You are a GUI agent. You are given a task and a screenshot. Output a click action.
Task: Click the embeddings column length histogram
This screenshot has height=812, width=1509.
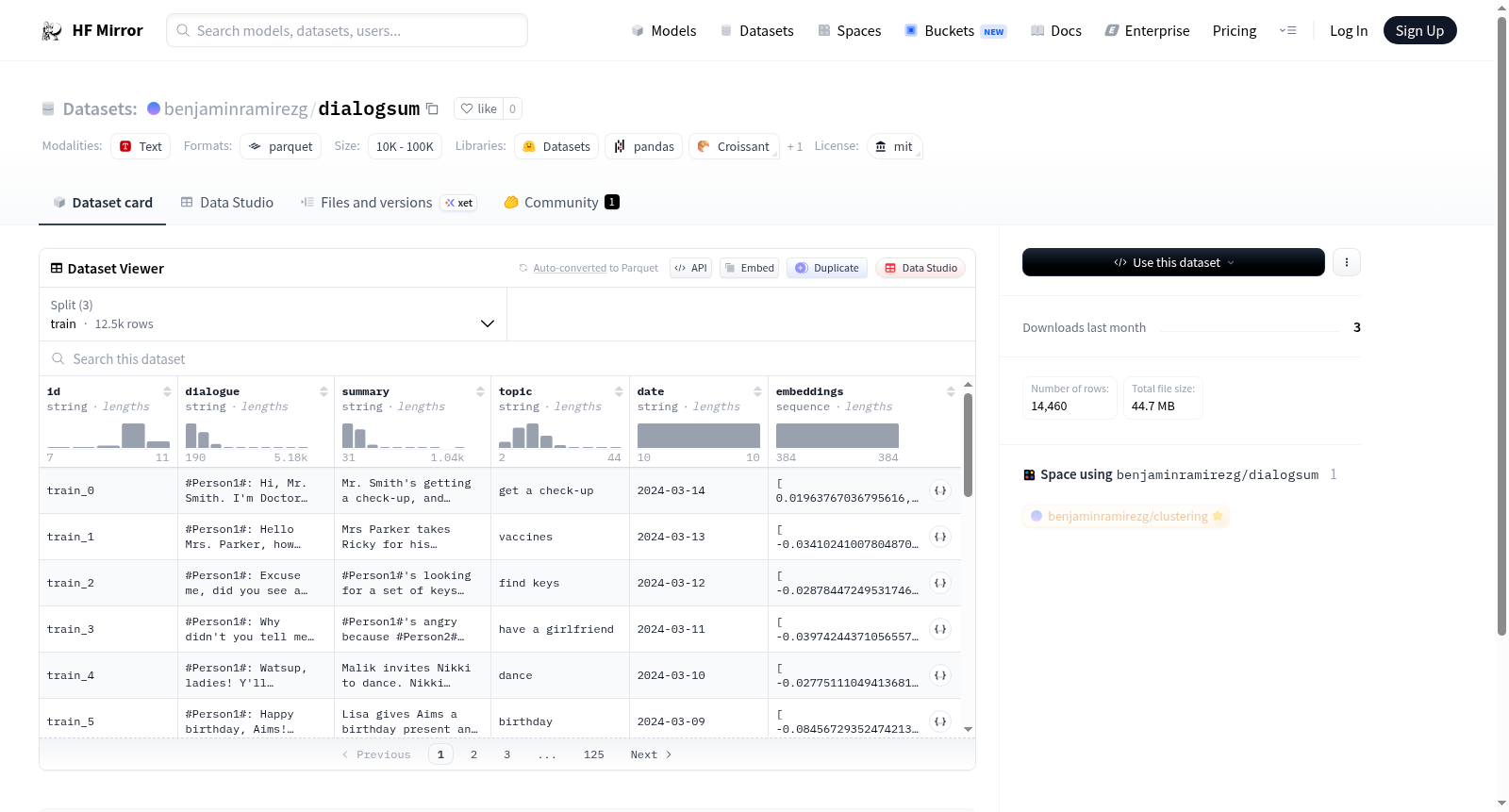[x=837, y=436]
